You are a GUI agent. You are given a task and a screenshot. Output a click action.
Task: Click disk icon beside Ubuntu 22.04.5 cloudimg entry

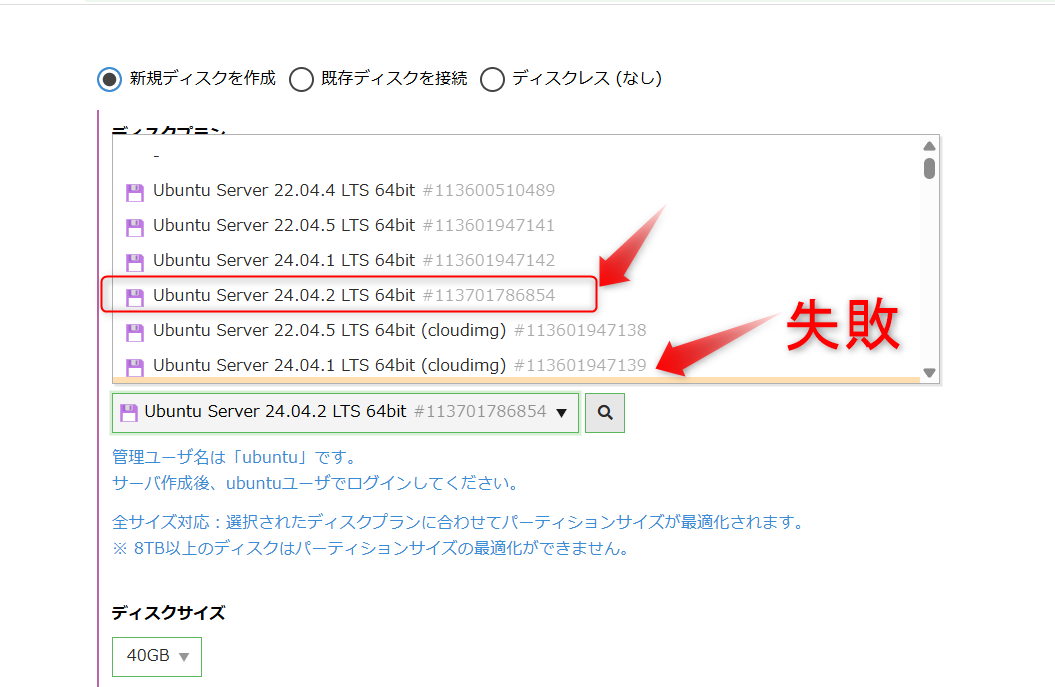(x=134, y=332)
